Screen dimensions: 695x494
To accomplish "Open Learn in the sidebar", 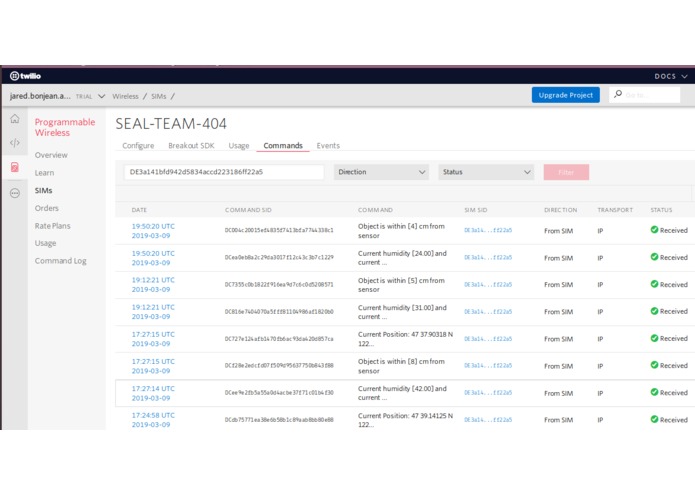I will [x=44, y=173].
